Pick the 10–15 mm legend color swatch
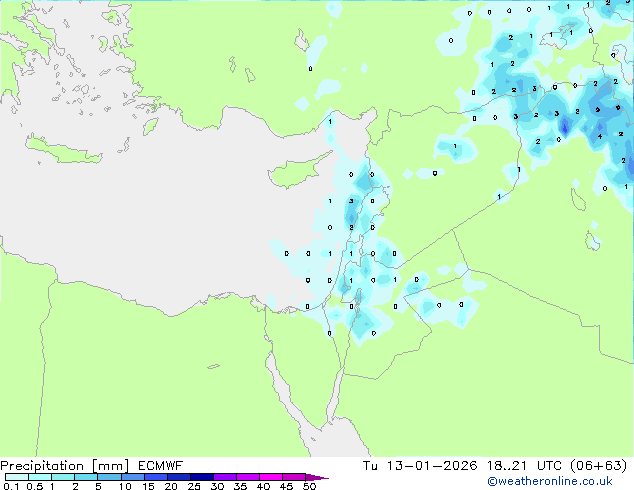Screen dimensions: 634x490 point(132,477)
